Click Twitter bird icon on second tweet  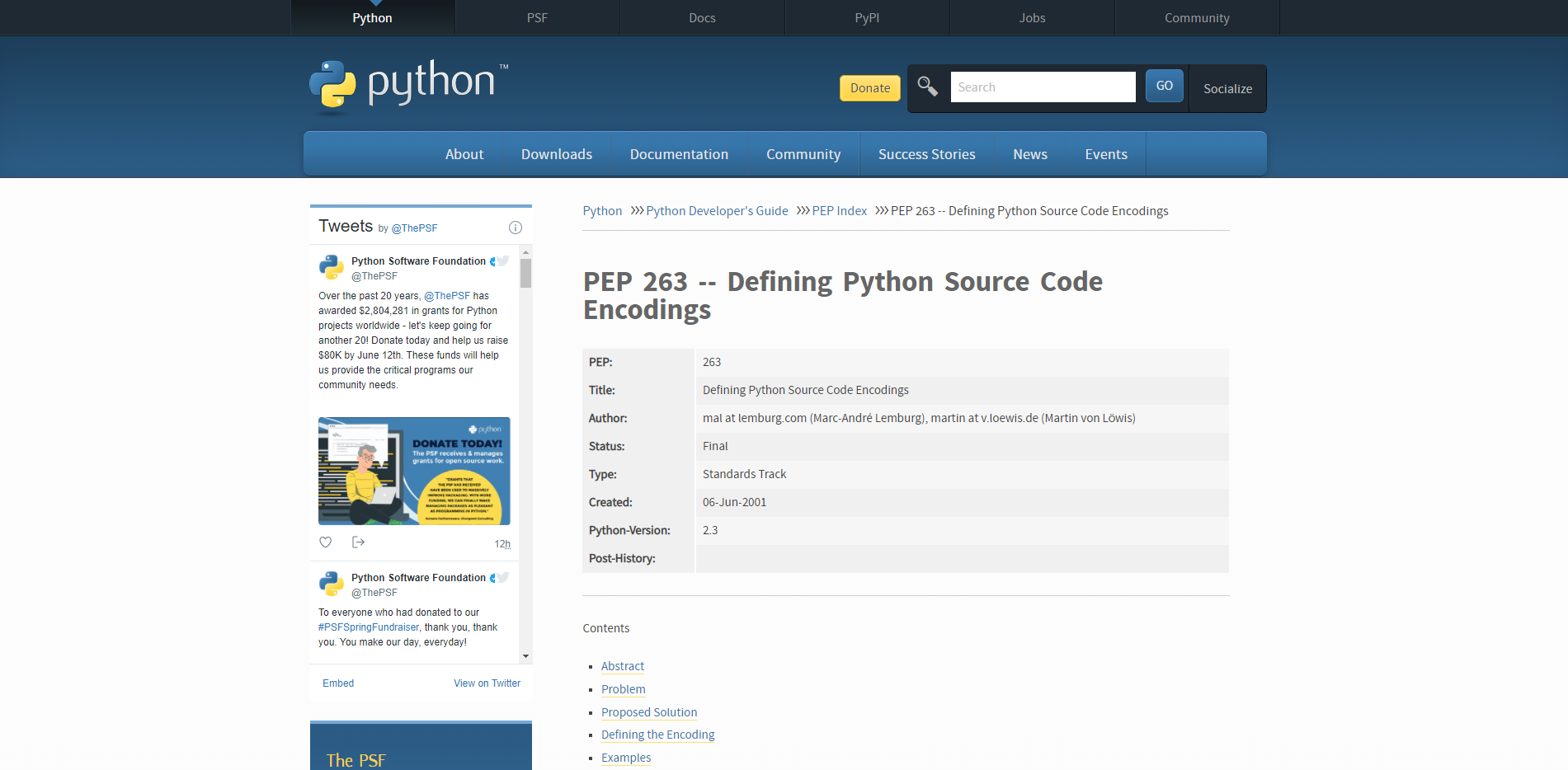(503, 577)
